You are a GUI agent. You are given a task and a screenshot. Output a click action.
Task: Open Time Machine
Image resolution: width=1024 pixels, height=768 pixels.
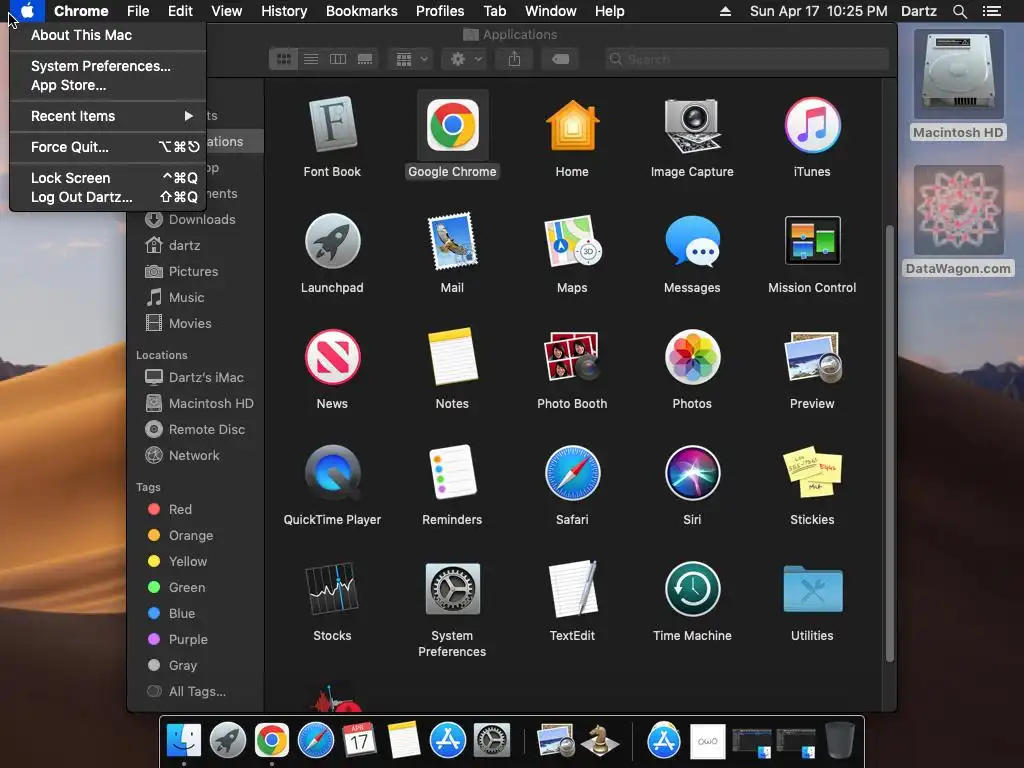pos(692,589)
